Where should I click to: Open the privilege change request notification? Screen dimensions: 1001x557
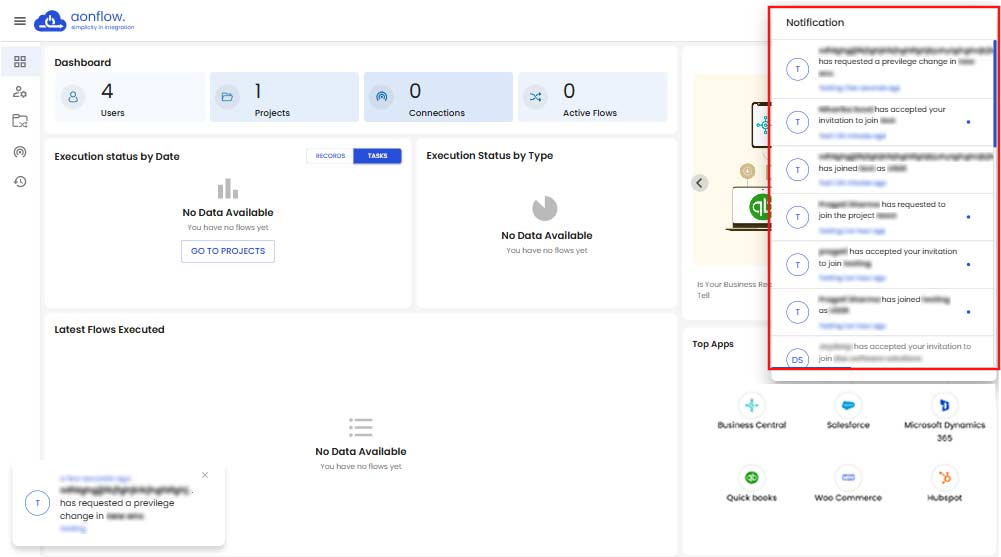(x=880, y=67)
